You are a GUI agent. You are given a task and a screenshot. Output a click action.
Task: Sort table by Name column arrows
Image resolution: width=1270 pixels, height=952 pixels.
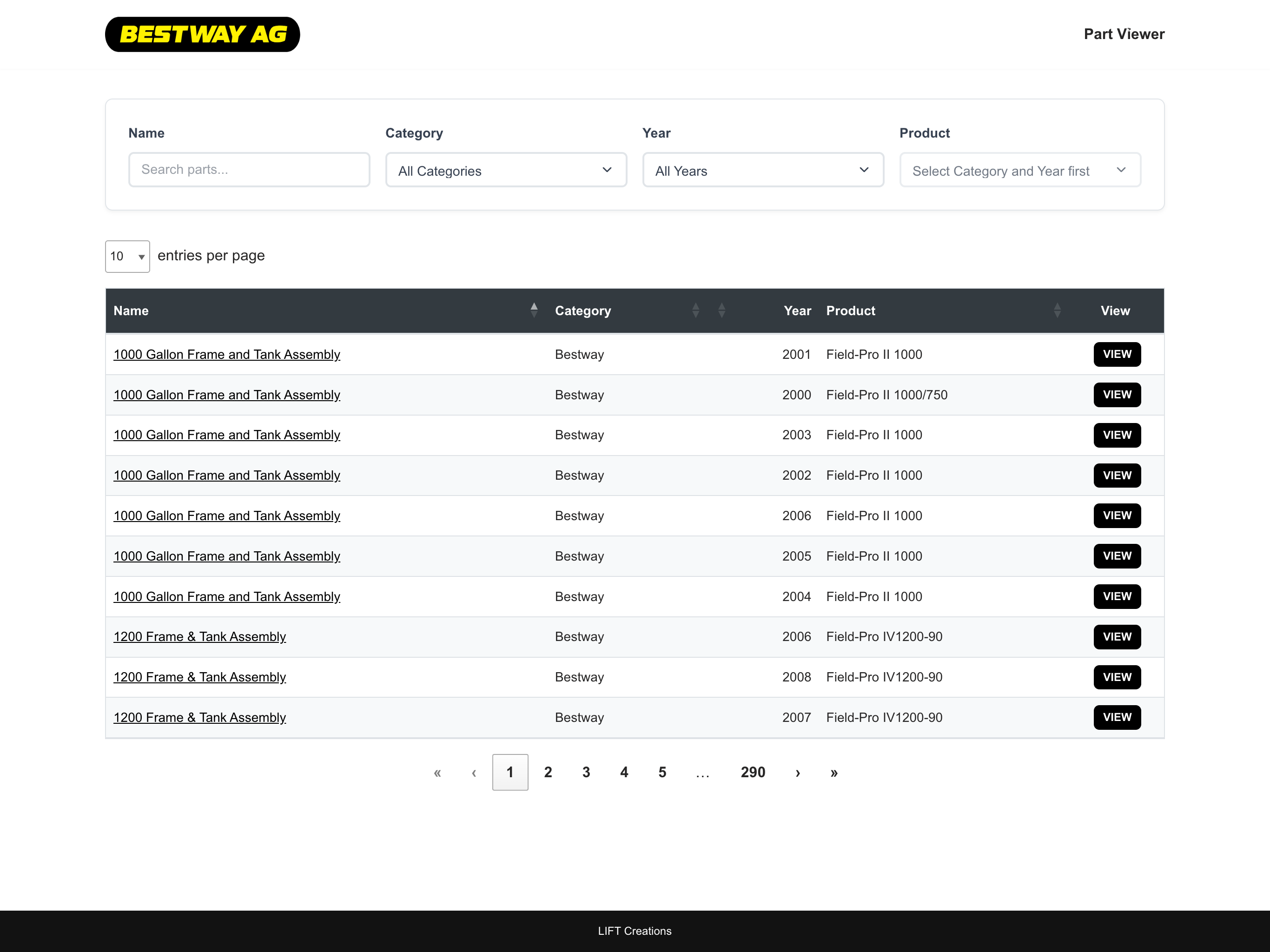534,311
